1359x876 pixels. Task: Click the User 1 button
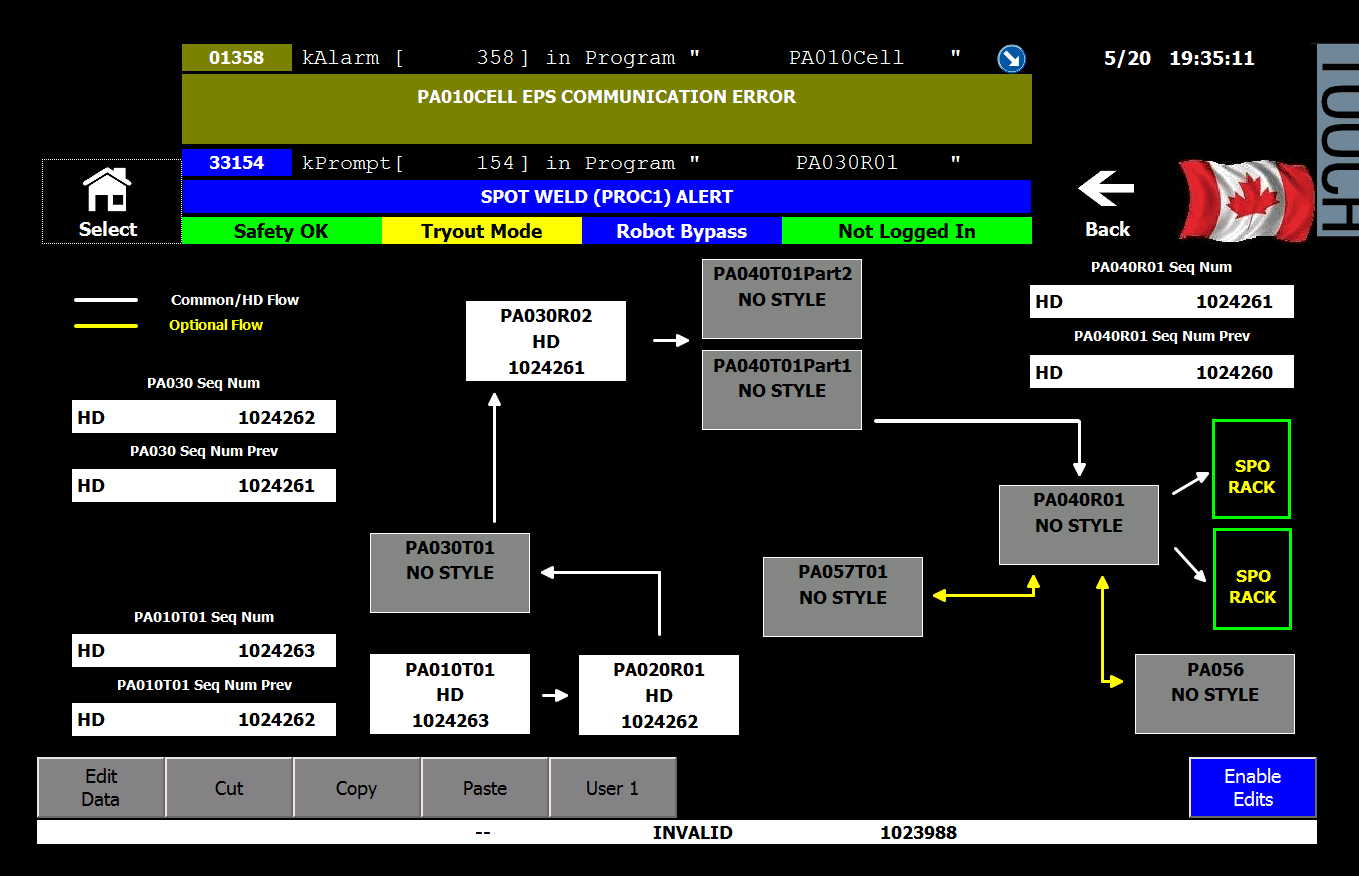[x=612, y=788]
